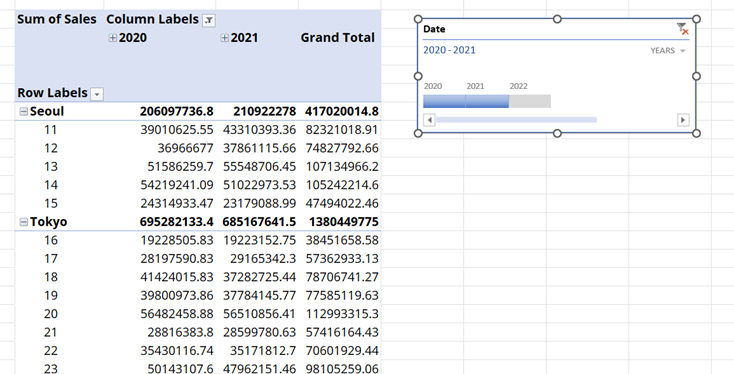
Task: Select cell value 41424015.83
Action: pos(176,277)
